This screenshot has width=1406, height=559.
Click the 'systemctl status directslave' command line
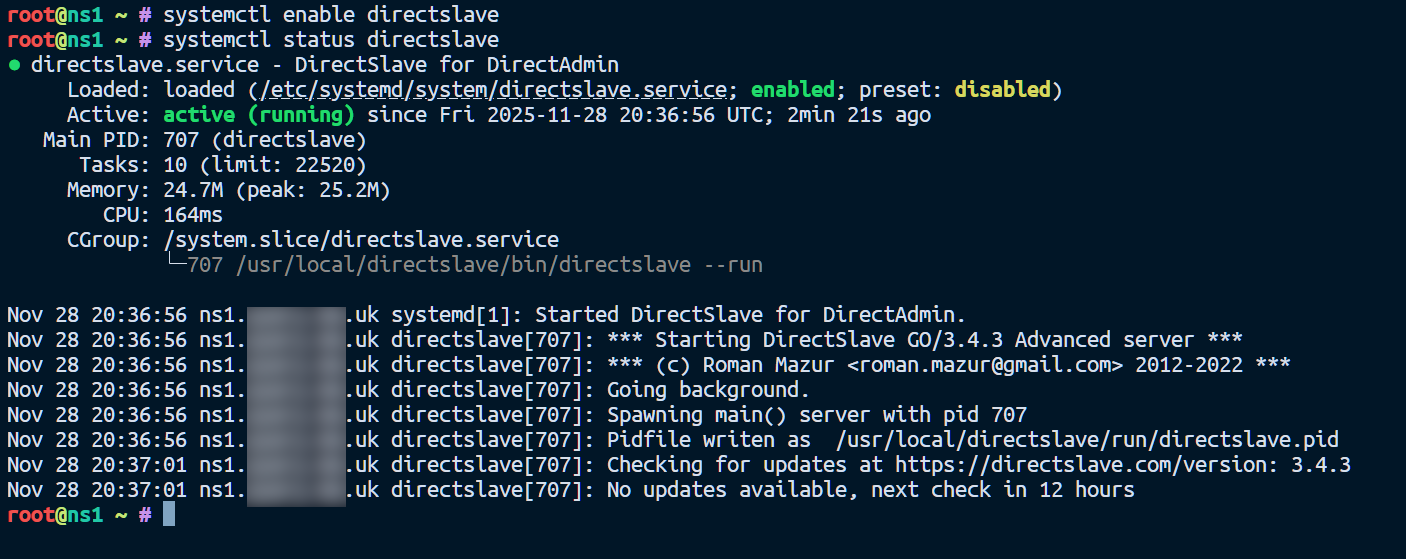pos(330,40)
